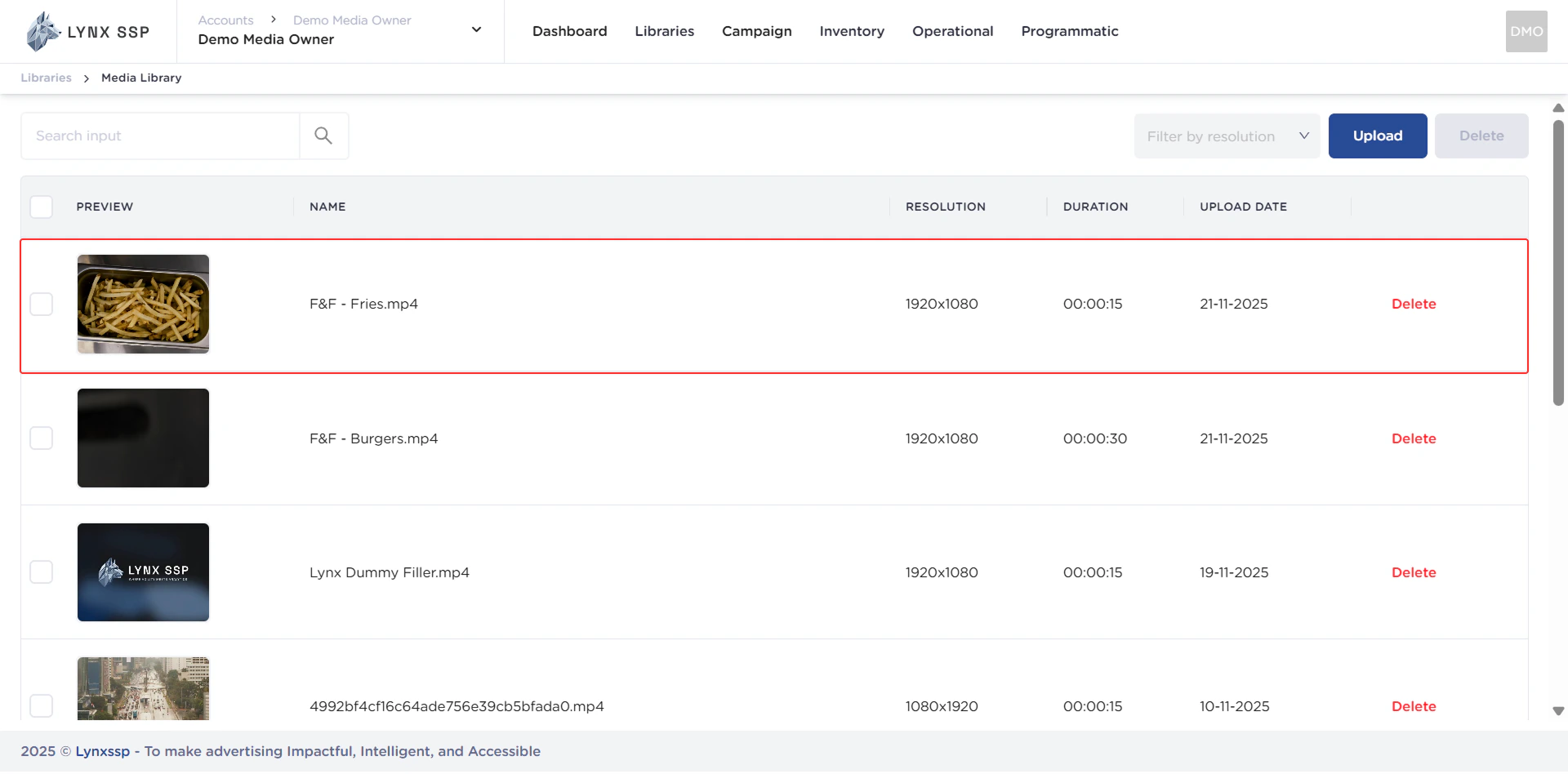Open the Programmatic menu

pyautogui.click(x=1070, y=31)
